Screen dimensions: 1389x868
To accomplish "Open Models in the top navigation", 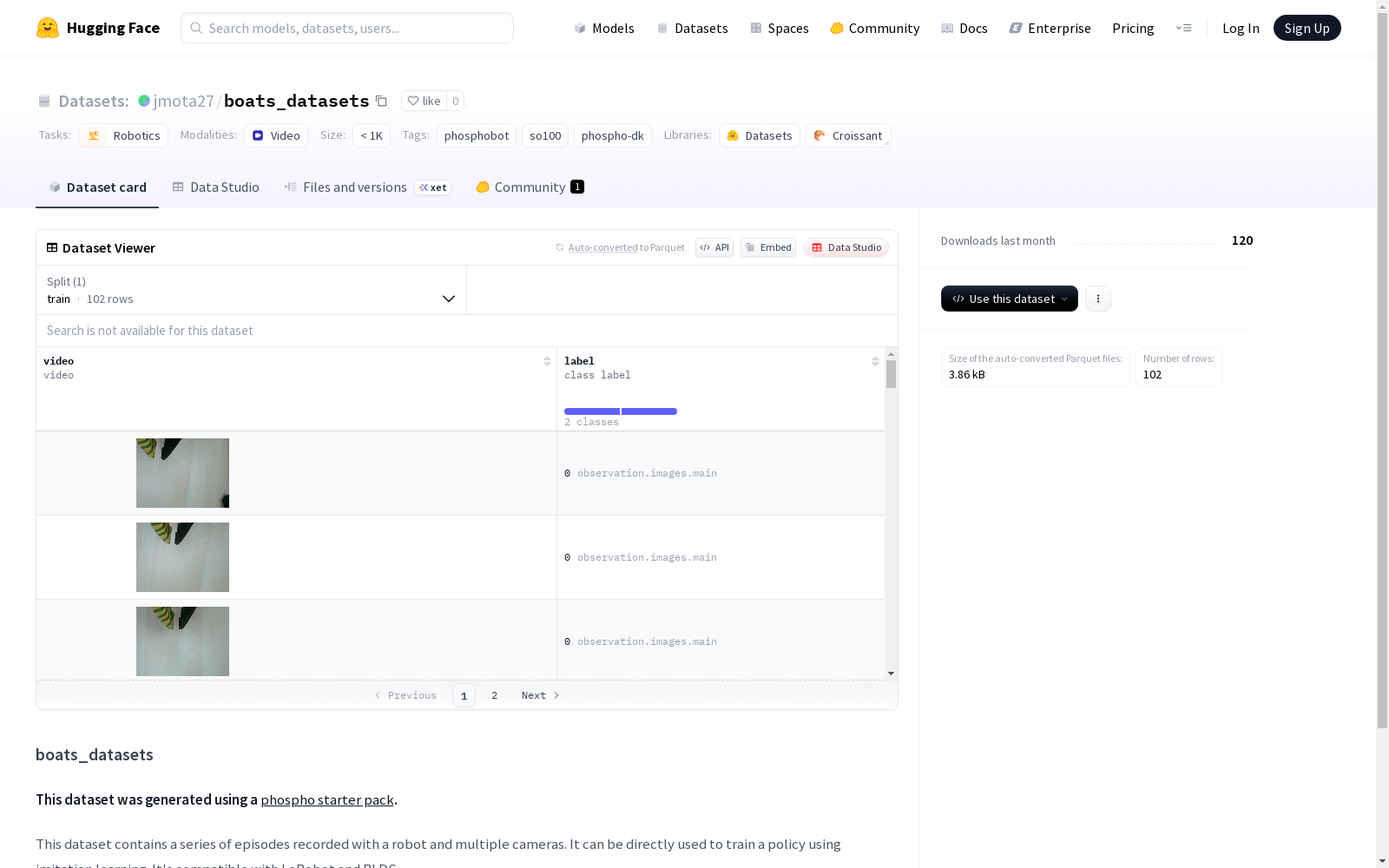I will 604,28.
